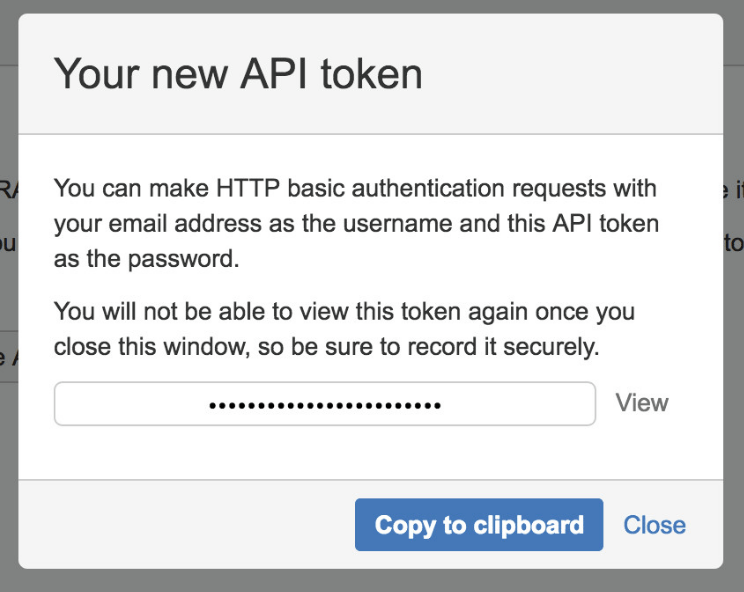Click the View link to reveal token
744x592 pixels.
(642, 403)
